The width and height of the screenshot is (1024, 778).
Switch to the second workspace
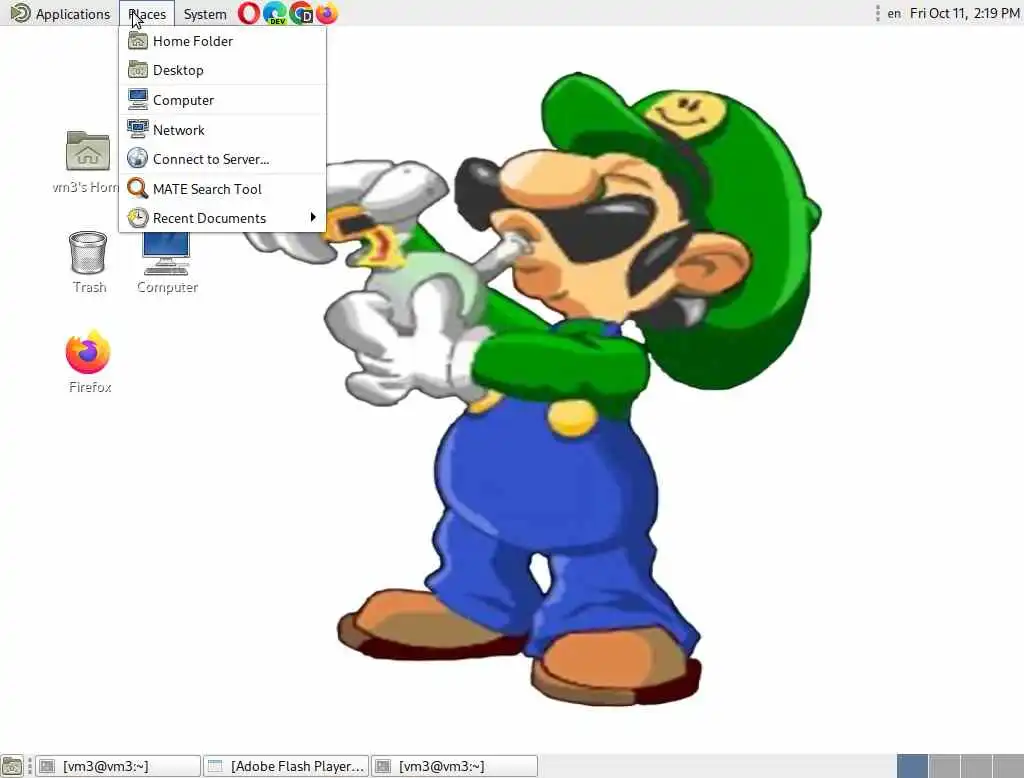(944, 766)
